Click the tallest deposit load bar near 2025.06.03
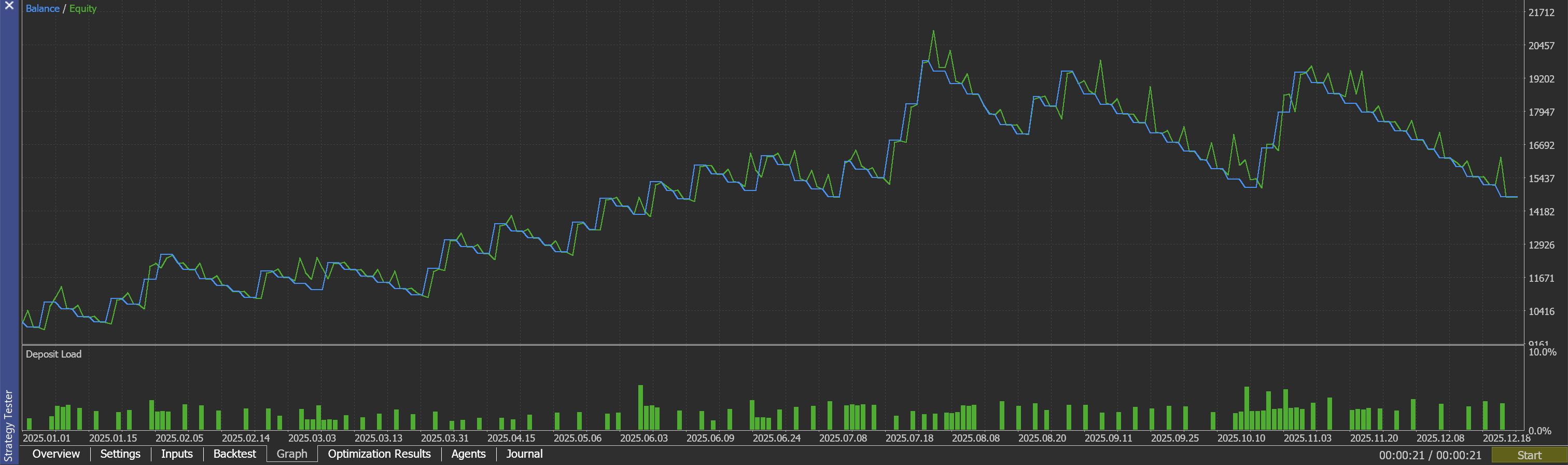1568x465 pixels. pyautogui.click(x=640, y=407)
